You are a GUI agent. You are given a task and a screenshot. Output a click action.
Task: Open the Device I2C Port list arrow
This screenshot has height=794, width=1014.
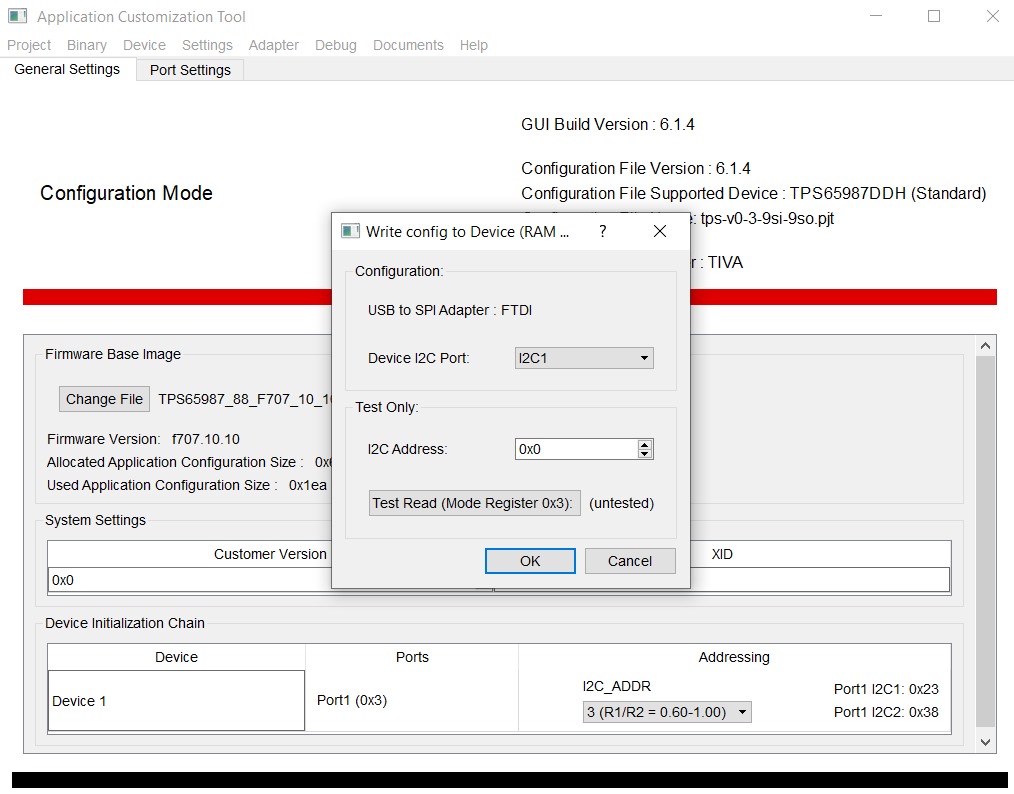point(645,357)
